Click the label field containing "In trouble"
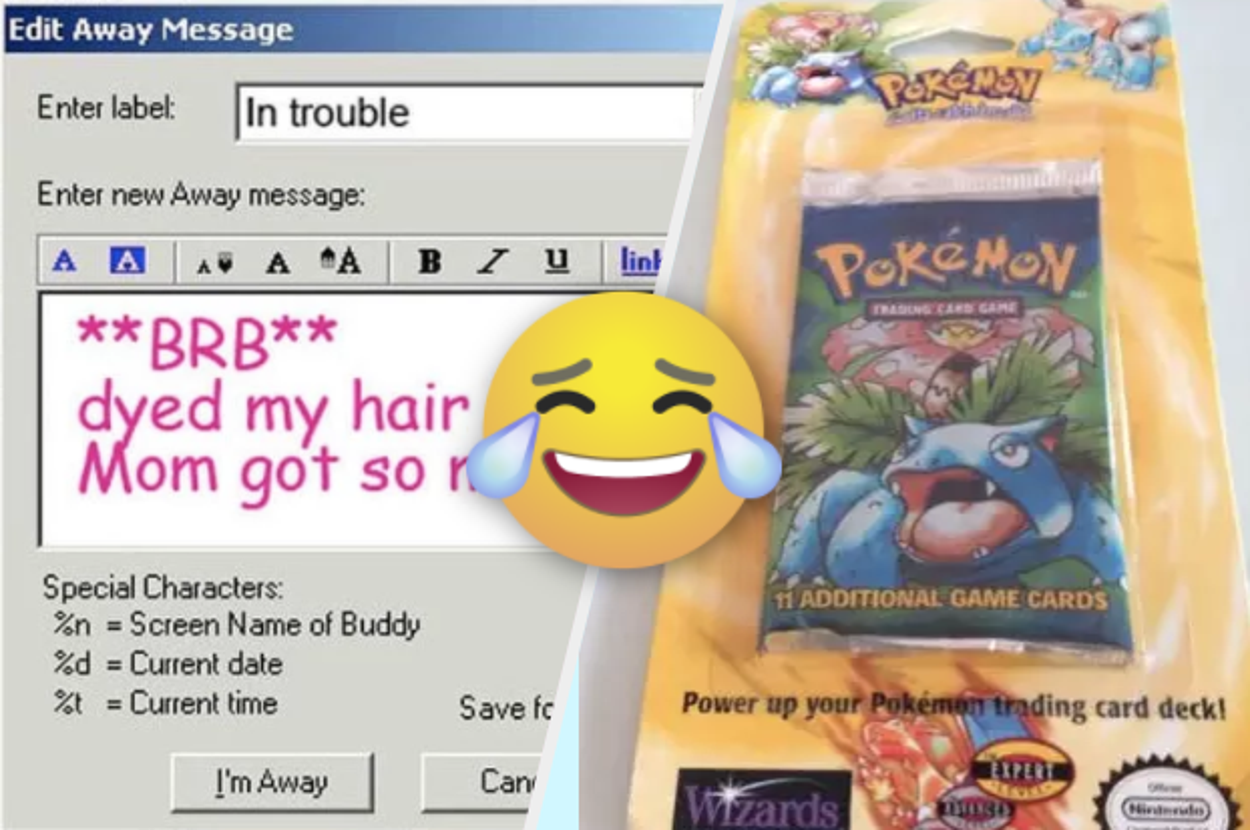Viewport: 1250px width, 830px height. click(465, 113)
